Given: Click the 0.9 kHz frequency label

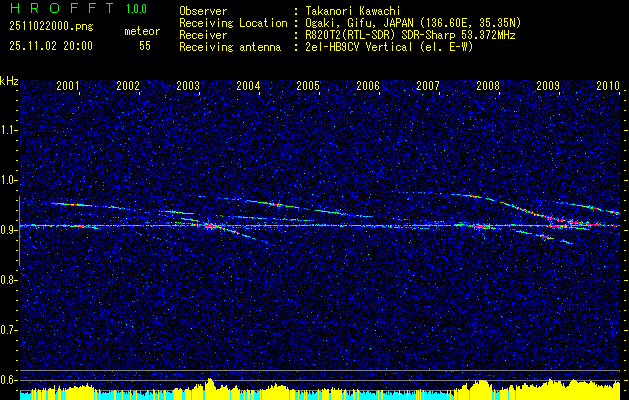Looking at the screenshot, I should [8, 230].
